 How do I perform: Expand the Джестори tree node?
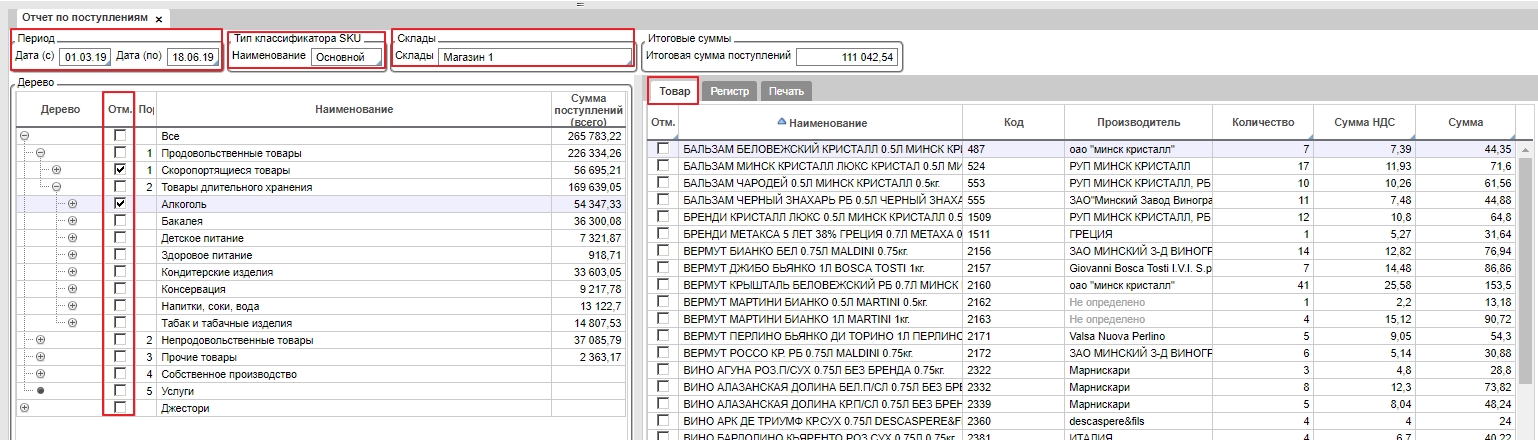pyautogui.click(x=24, y=408)
